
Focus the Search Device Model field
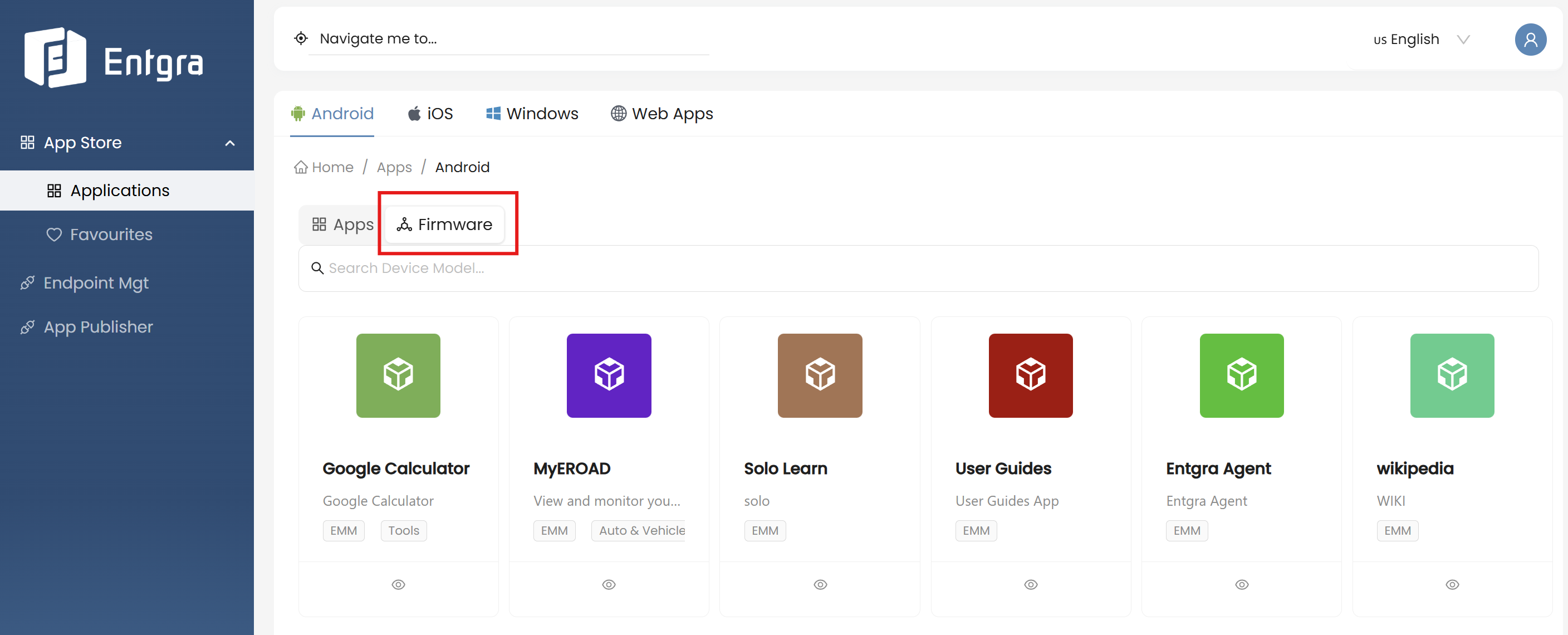coord(918,268)
